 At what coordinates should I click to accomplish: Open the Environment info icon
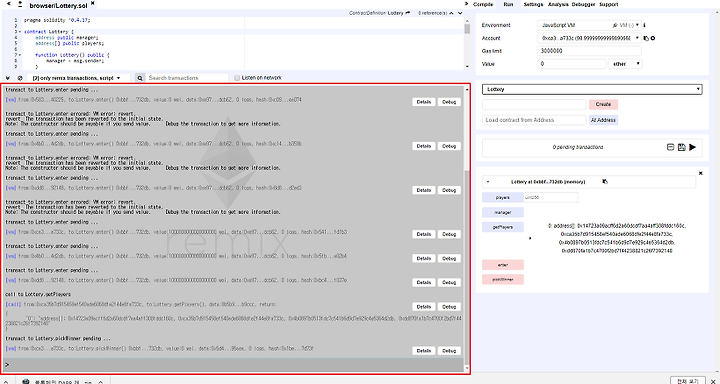tap(644, 25)
